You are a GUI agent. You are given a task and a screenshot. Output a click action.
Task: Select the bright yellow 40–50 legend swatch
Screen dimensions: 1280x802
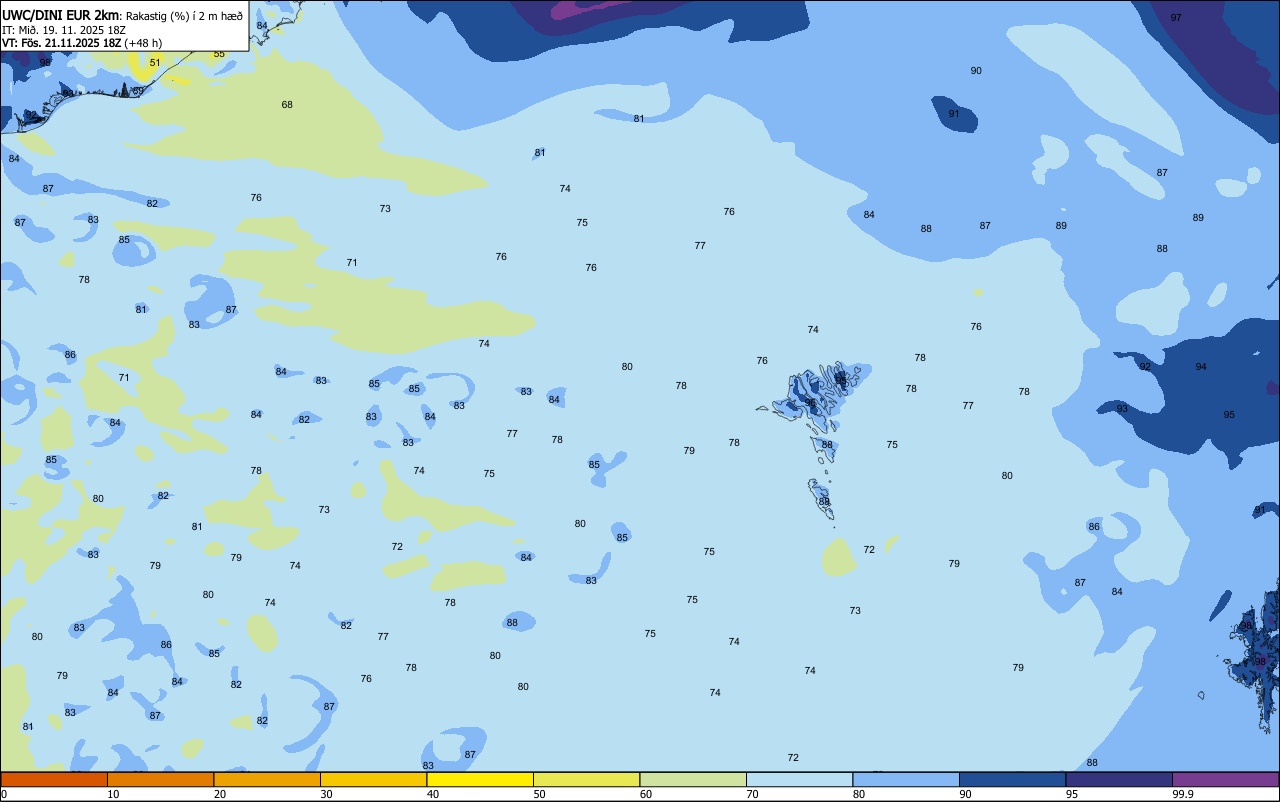point(480,779)
